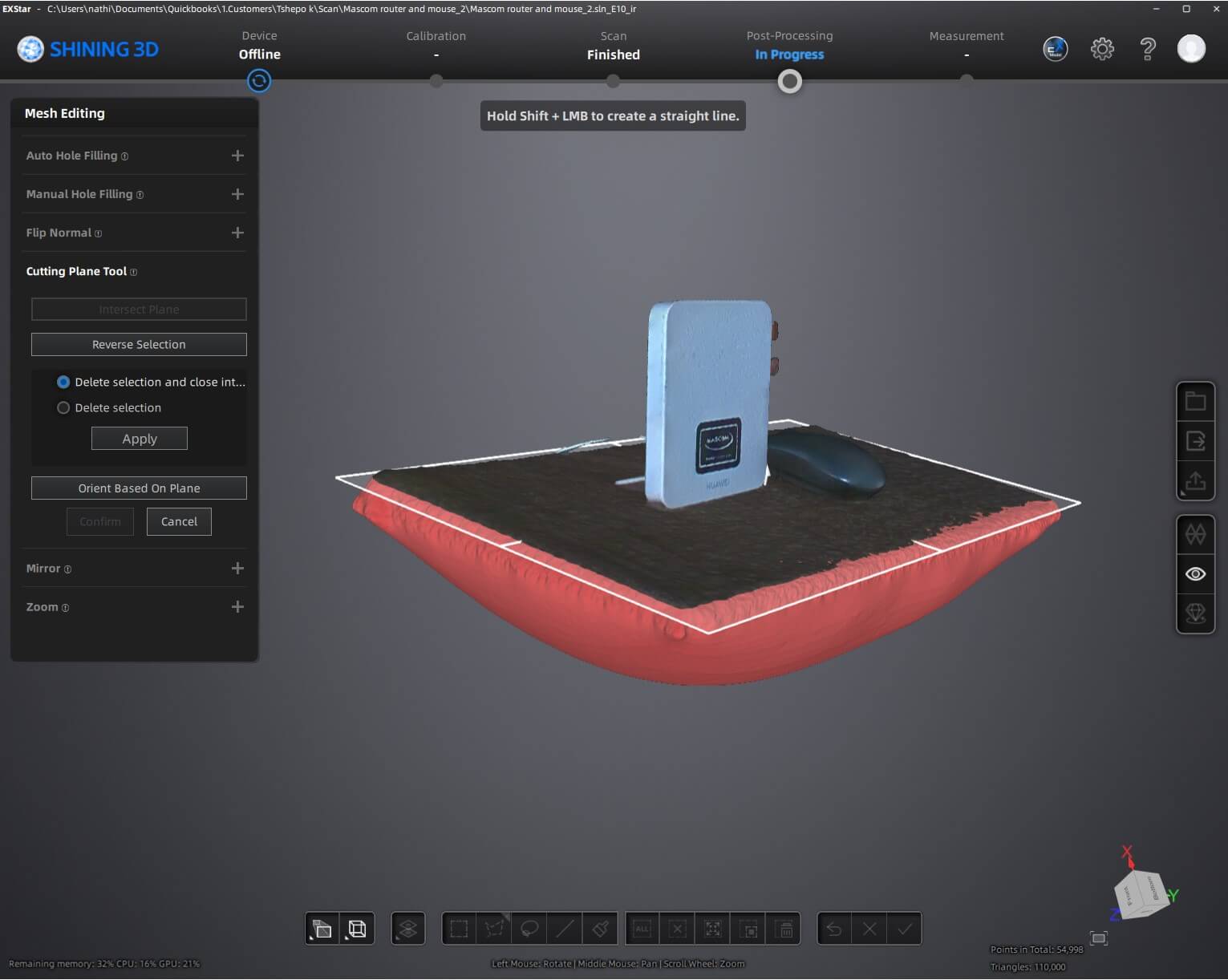Pick the brush selection tool

tap(600, 929)
